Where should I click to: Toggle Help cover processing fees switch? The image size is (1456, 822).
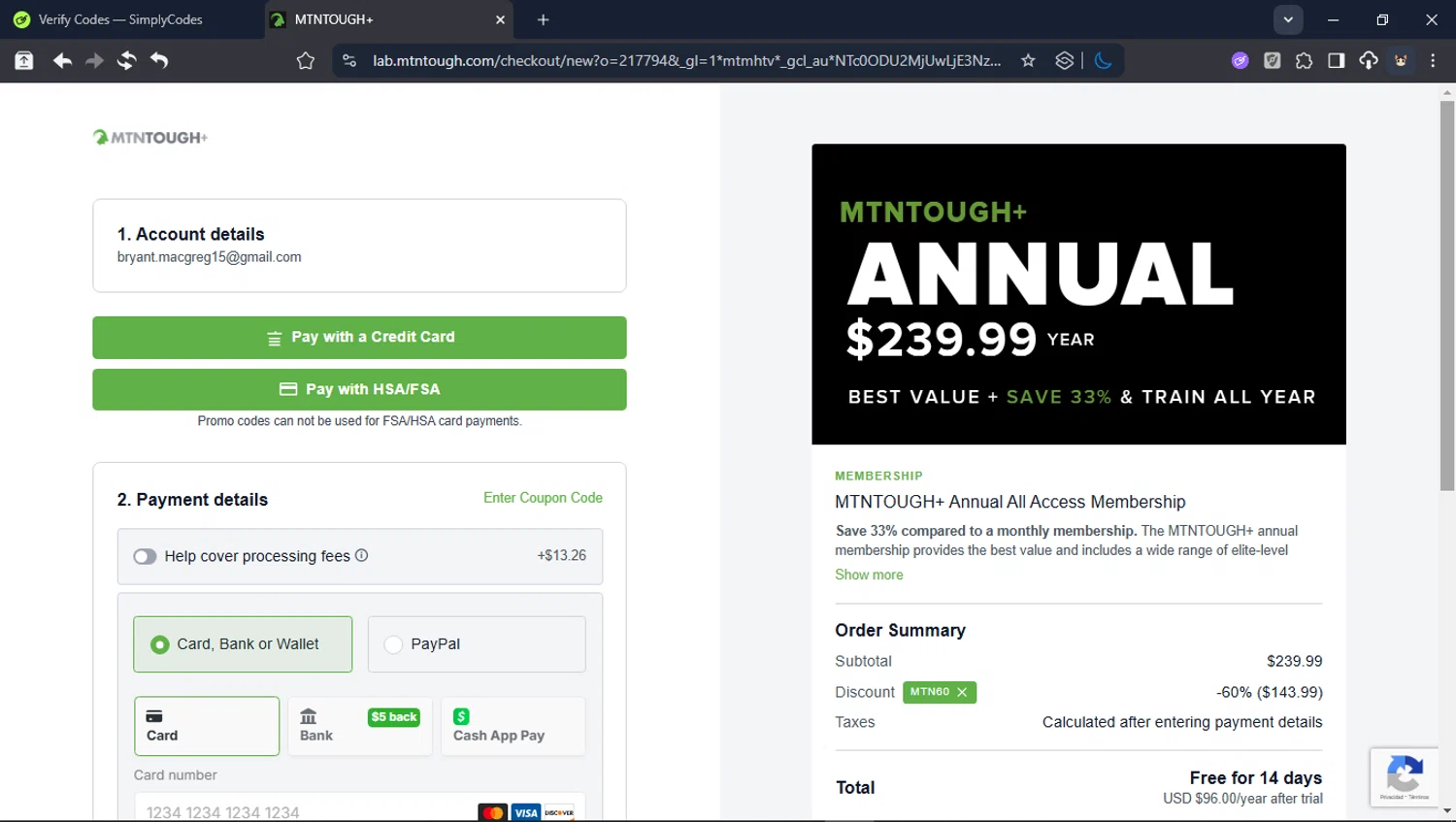point(145,556)
